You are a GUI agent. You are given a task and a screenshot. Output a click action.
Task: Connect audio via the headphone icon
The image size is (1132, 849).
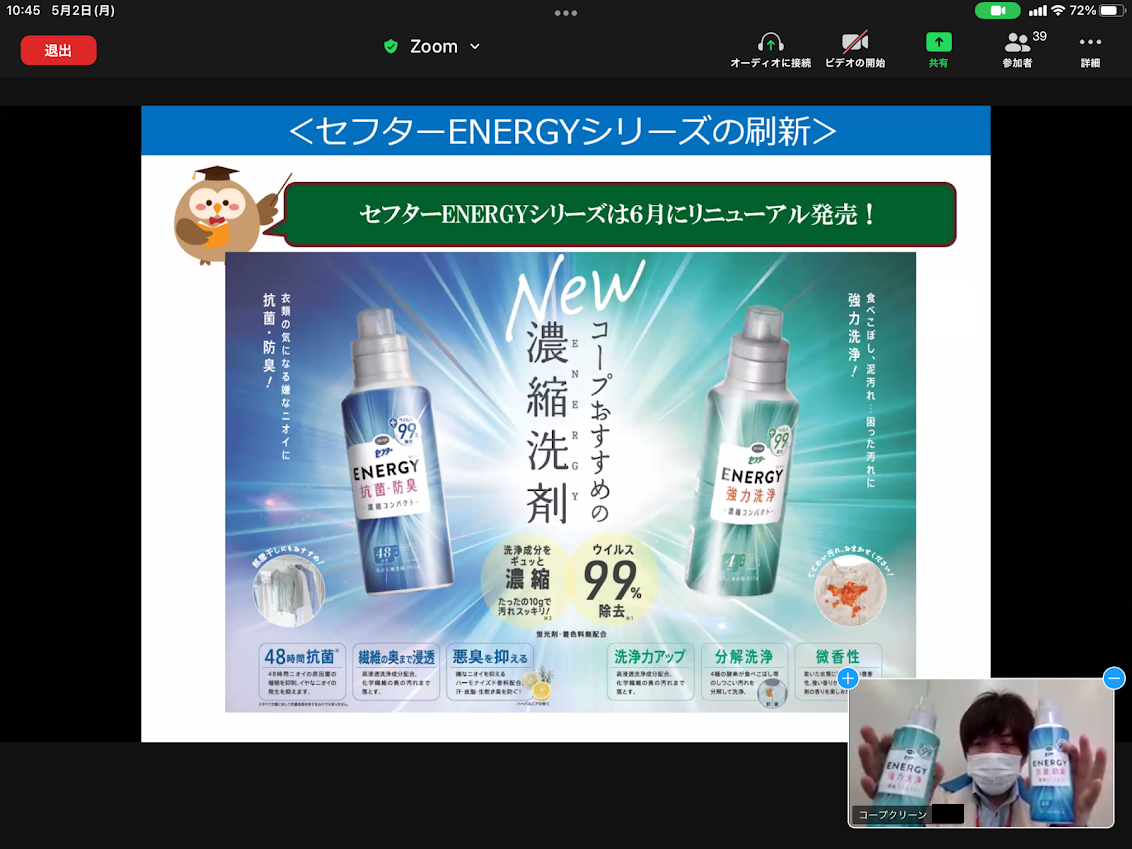770,41
